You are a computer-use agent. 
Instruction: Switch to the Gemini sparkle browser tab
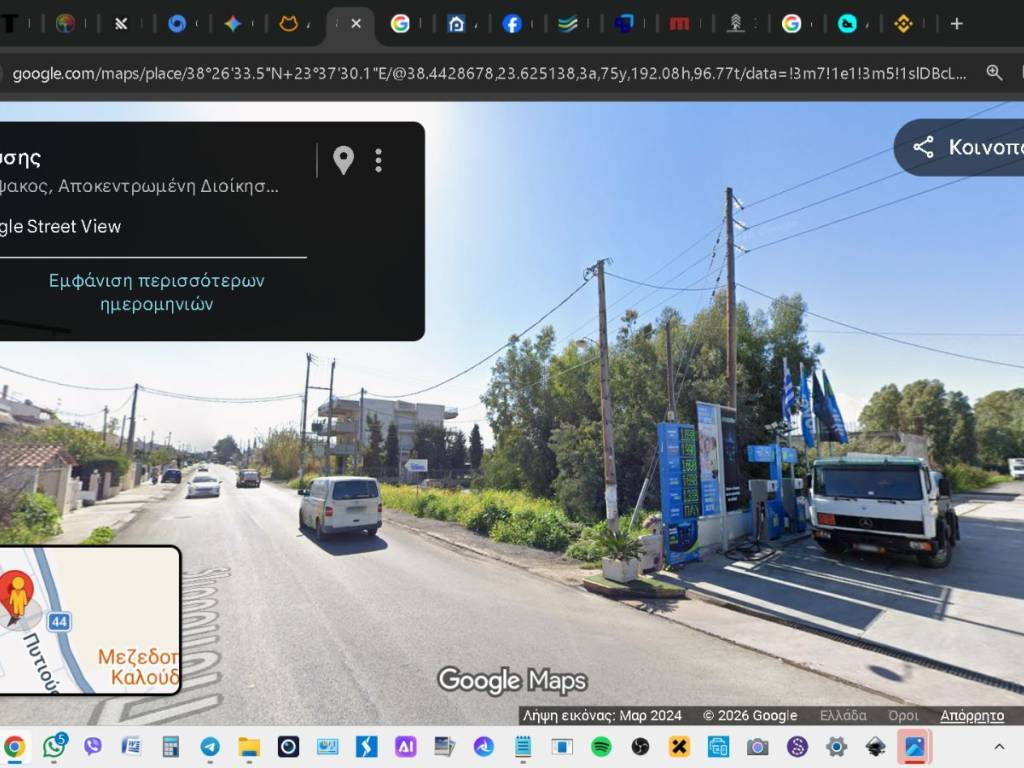point(232,24)
